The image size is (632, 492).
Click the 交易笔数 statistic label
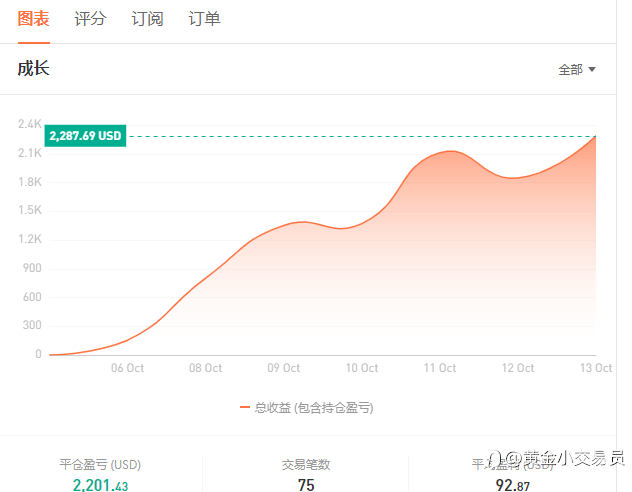point(306,464)
